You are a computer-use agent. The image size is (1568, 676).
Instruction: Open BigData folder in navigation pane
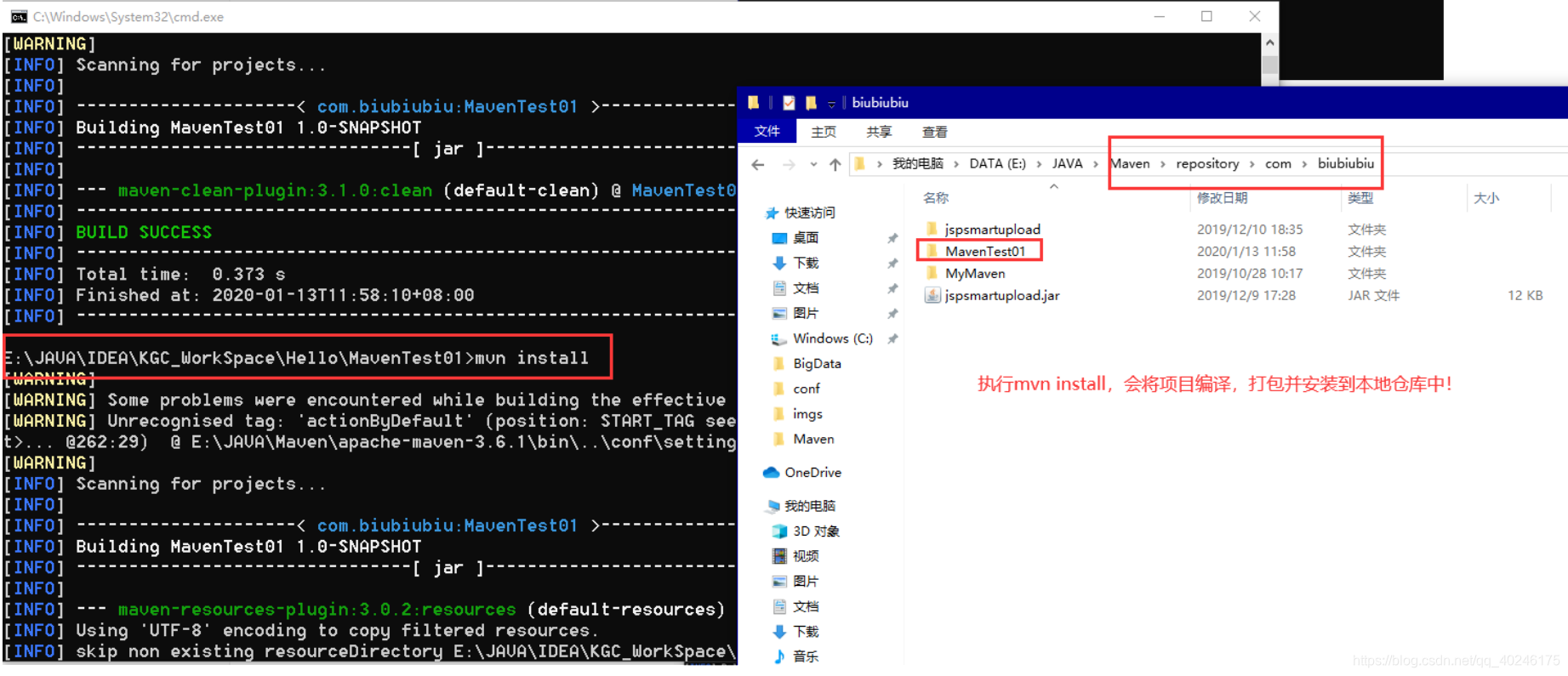(x=817, y=363)
